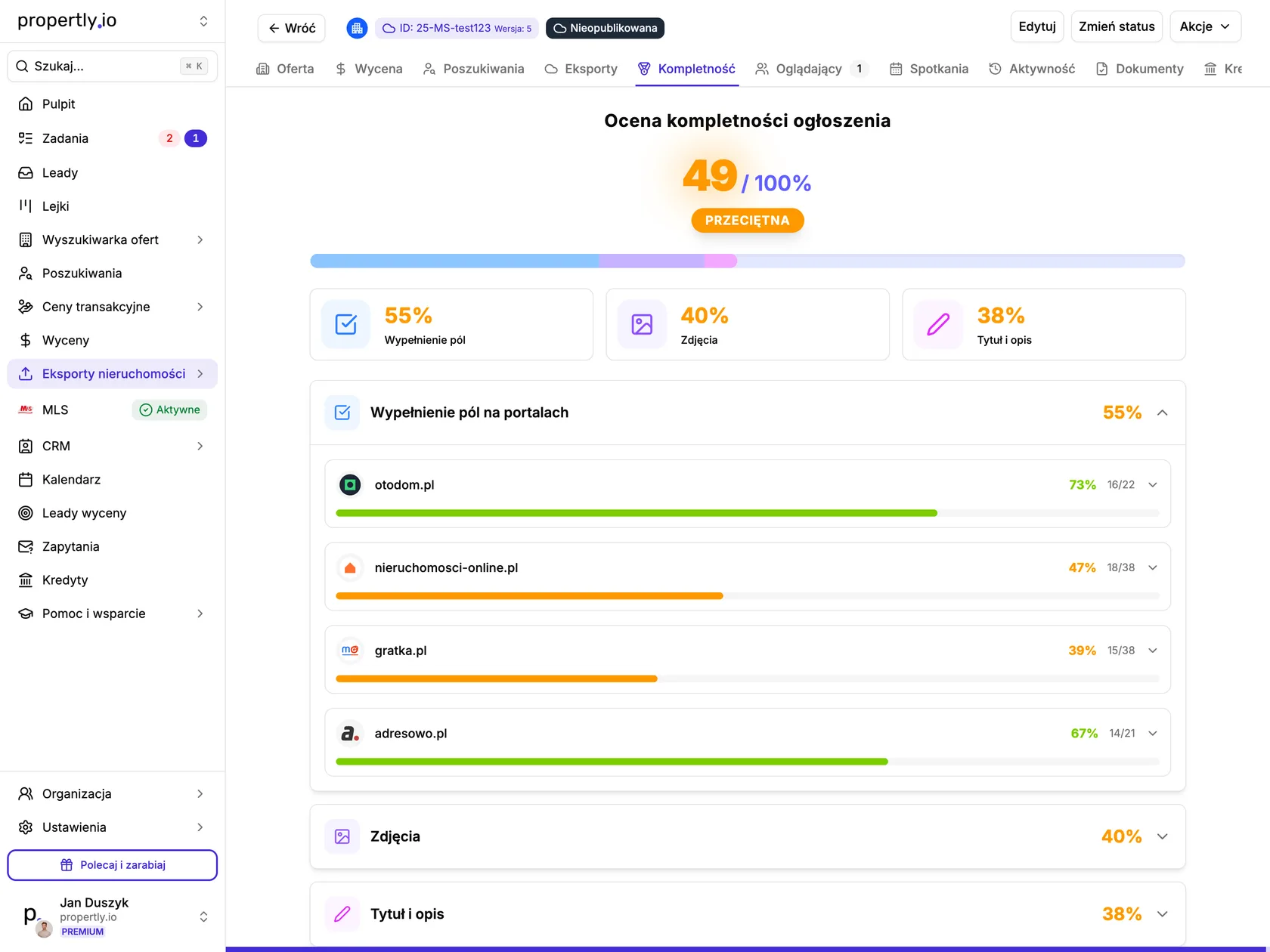Open Kredyty bank icon in sidebar
Viewport: 1270px width, 952px height.
(x=26, y=580)
